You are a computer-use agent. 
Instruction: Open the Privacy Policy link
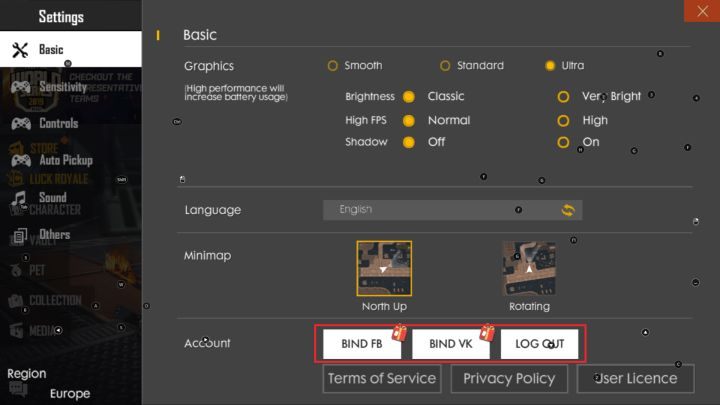pos(509,378)
